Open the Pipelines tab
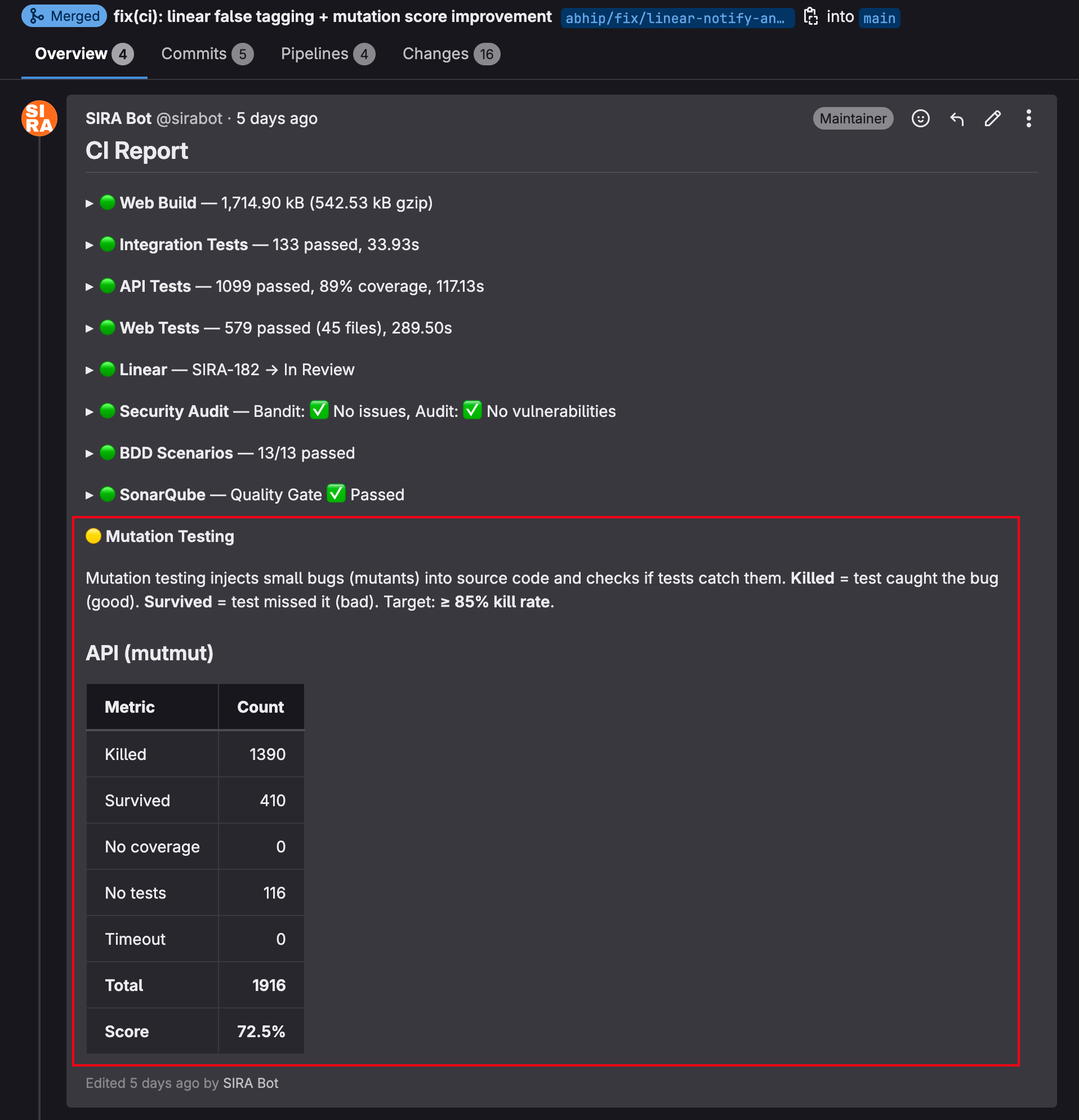The height and width of the screenshot is (1120, 1079). coord(315,53)
